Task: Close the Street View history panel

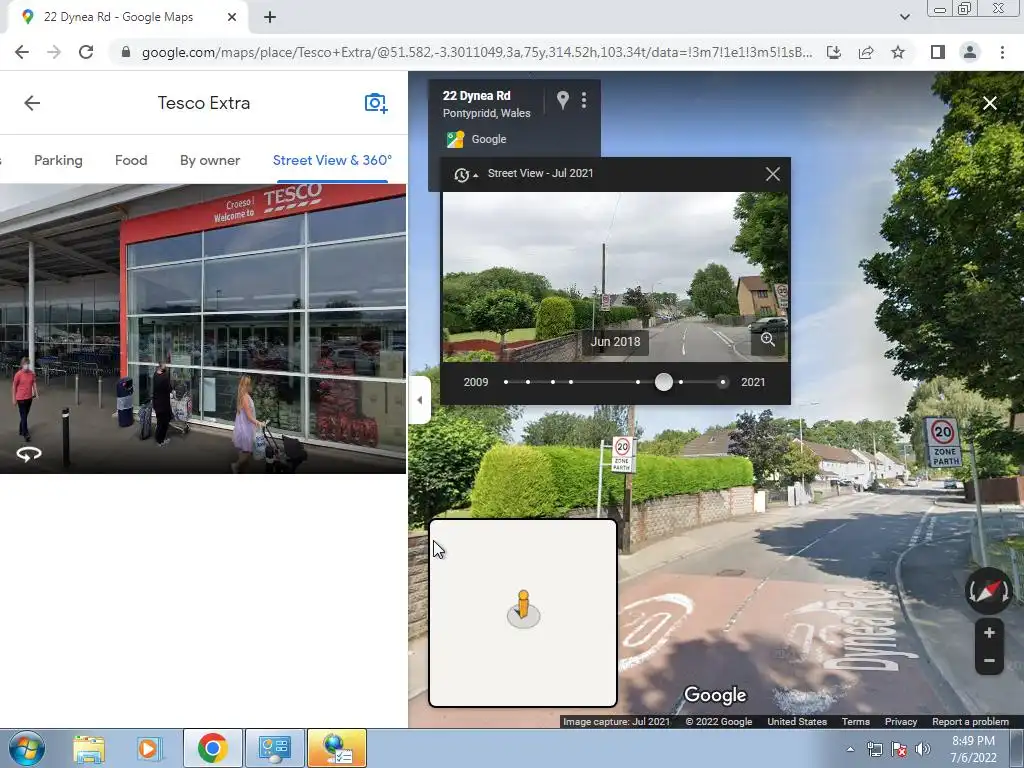Action: tap(773, 174)
